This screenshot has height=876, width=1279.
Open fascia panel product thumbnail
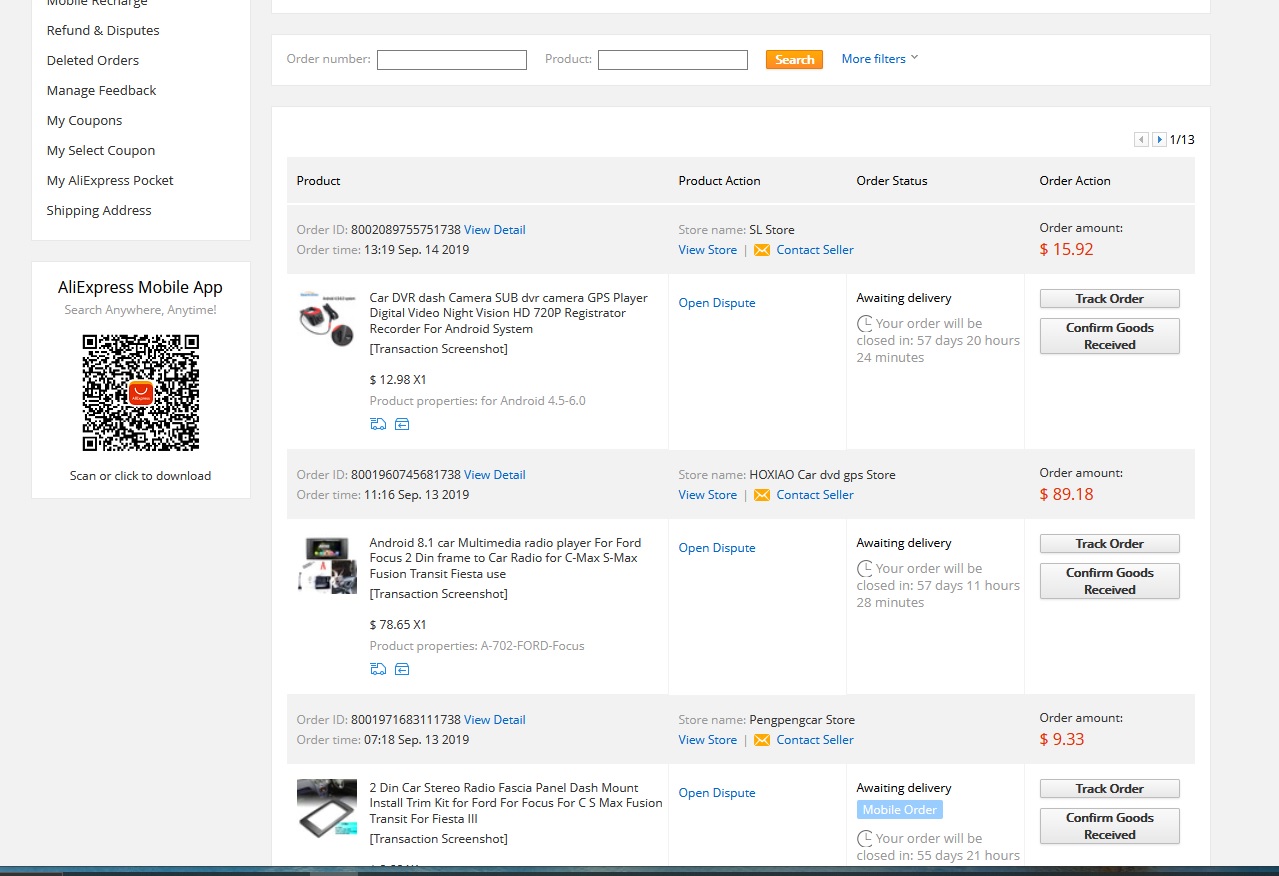point(327,809)
